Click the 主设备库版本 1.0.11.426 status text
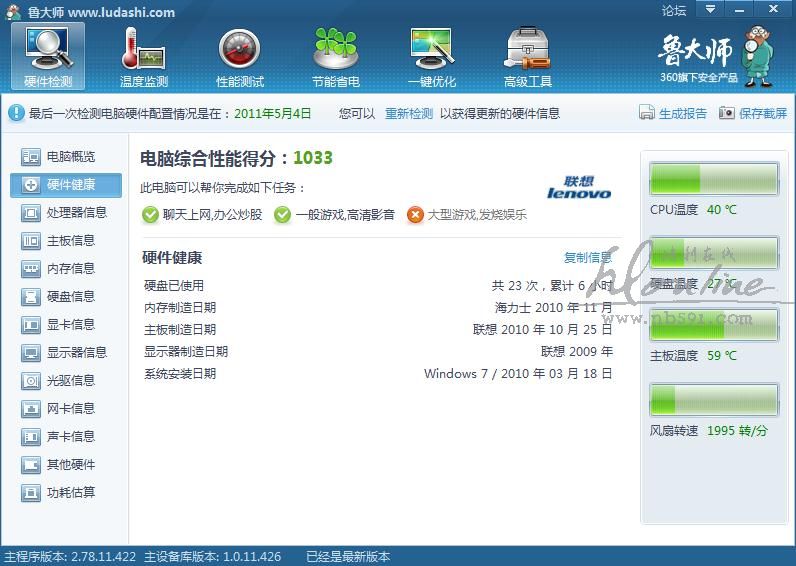Image resolution: width=796 pixels, height=566 pixels. click(212, 557)
